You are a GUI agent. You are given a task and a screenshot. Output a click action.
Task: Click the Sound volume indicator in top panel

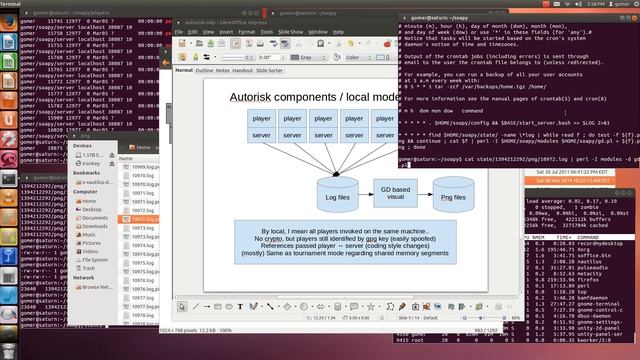point(578,4)
